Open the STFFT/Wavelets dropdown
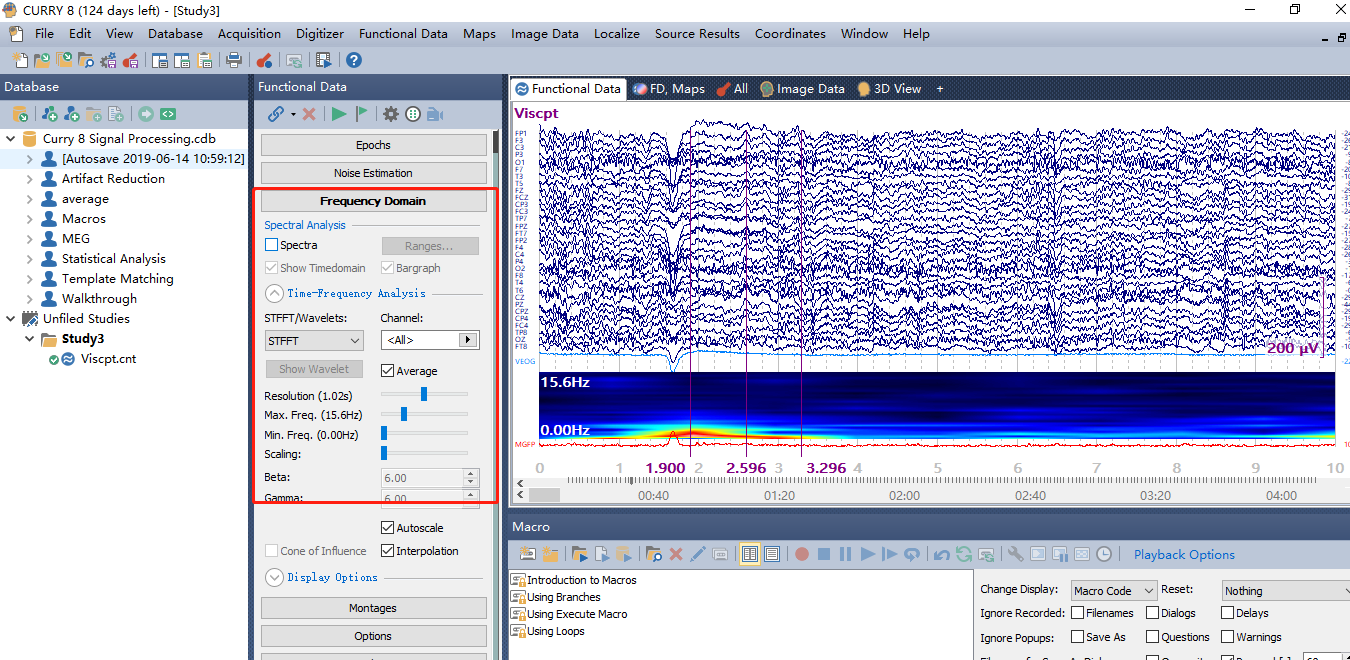The width and height of the screenshot is (1350, 660). tap(313, 340)
